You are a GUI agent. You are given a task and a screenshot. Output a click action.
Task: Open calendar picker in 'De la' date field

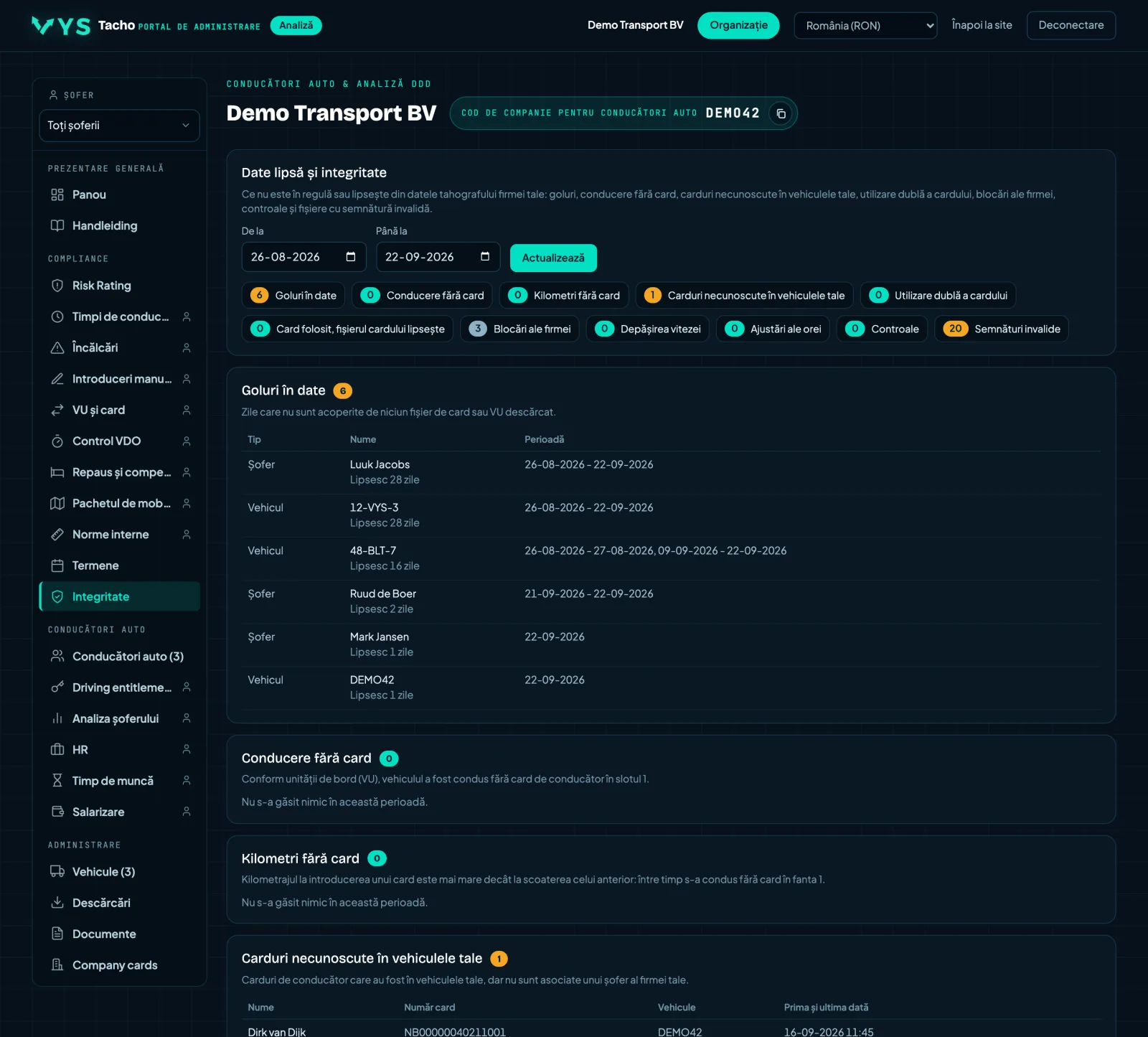351,257
